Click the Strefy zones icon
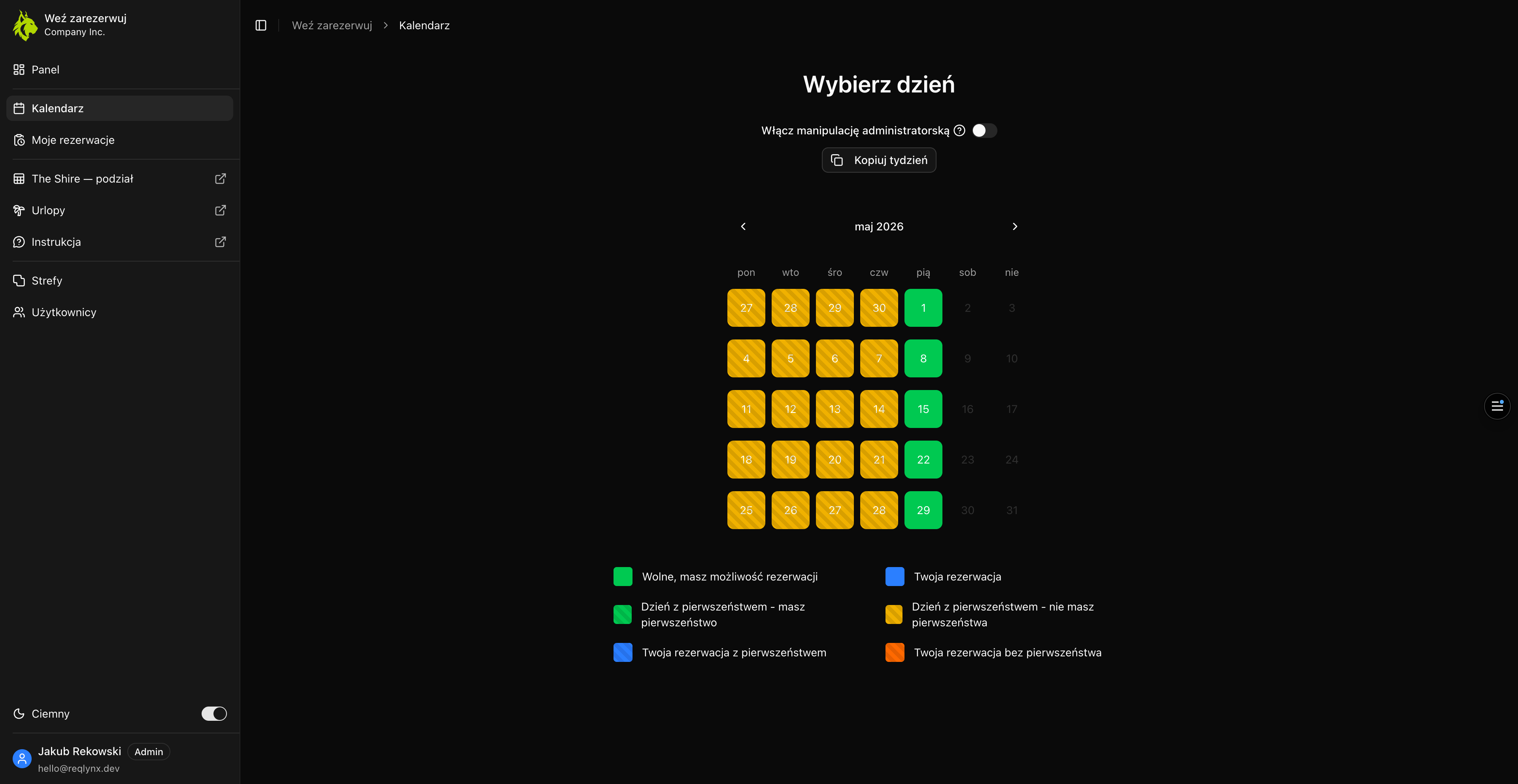1518x784 pixels. [x=19, y=281]
